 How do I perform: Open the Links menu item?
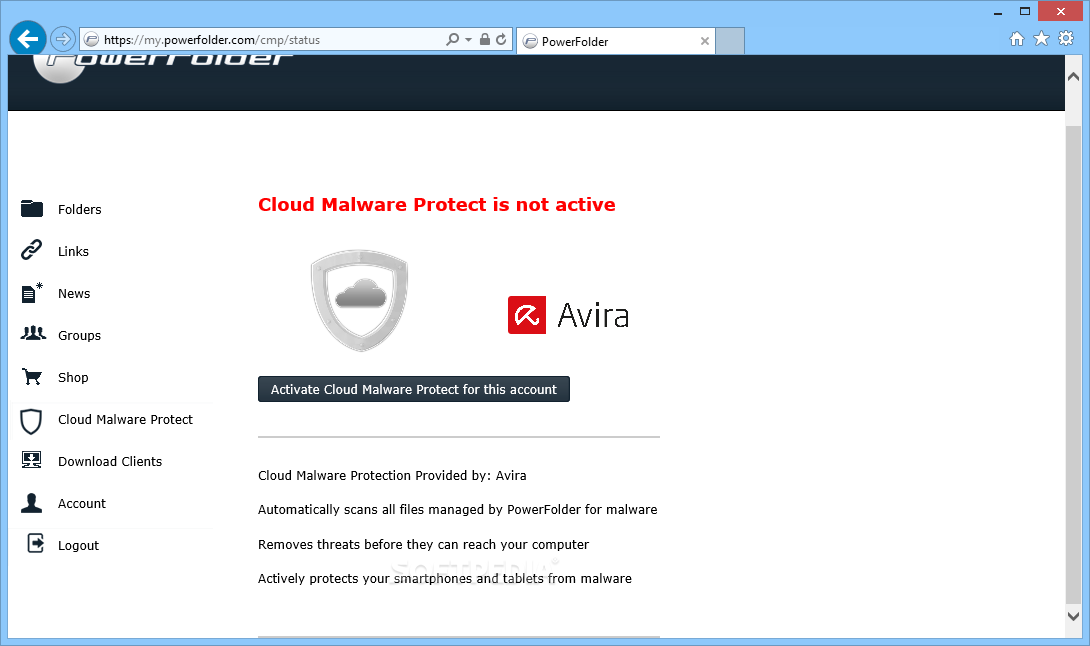coord(73,251)
